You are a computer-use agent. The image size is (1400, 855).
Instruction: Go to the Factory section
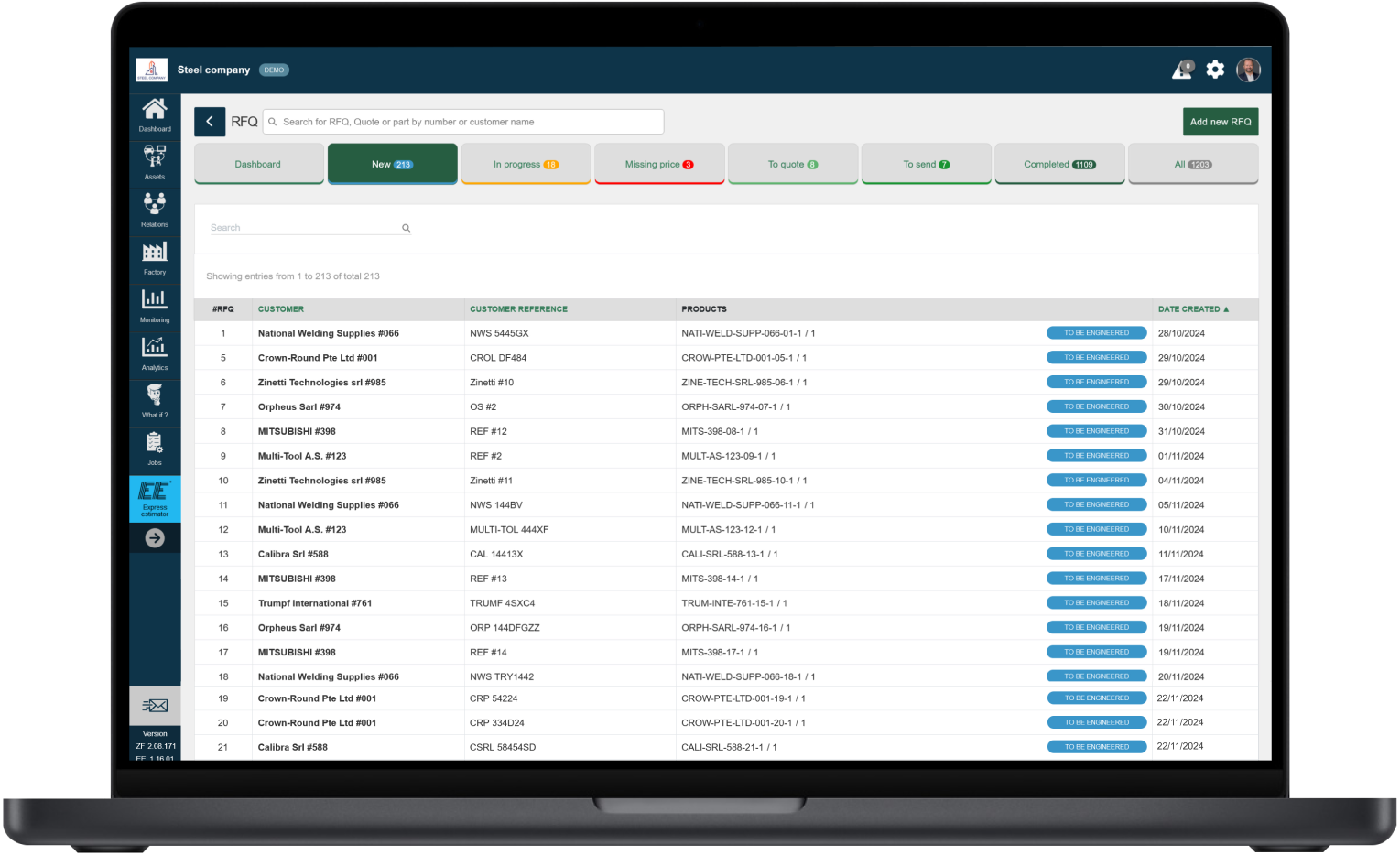click(154, 256)
